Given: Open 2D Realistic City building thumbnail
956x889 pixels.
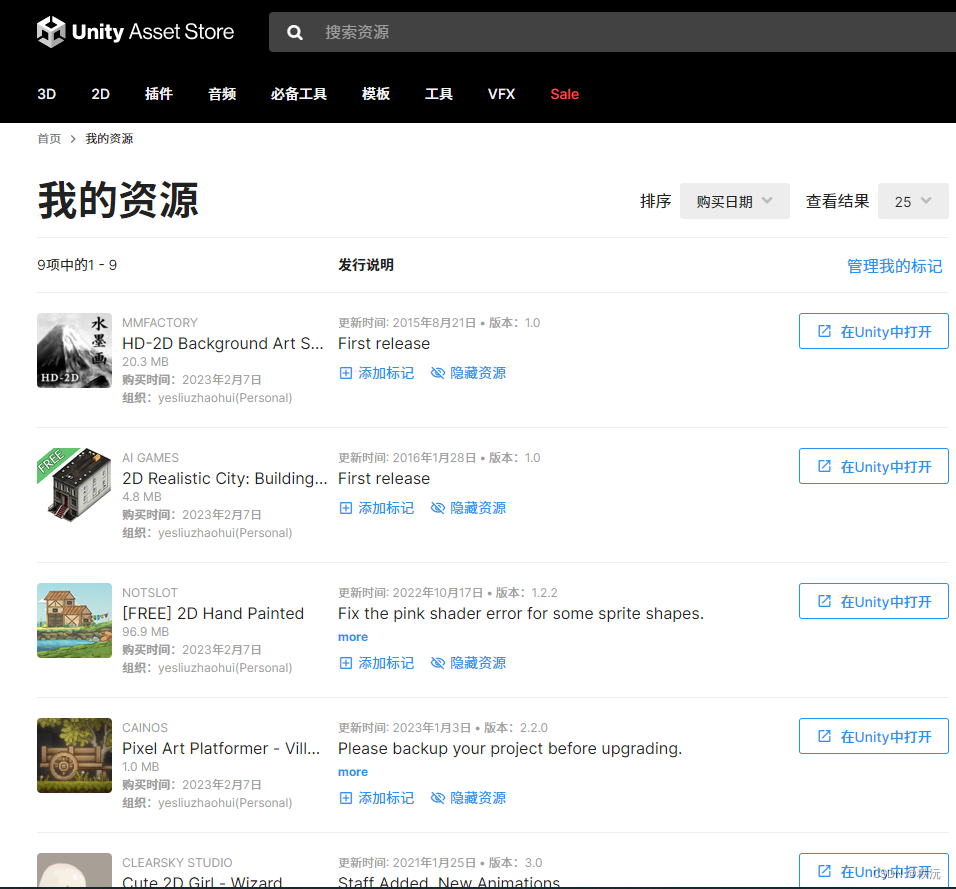Looking at the screenshot, I should click(74, 485).
